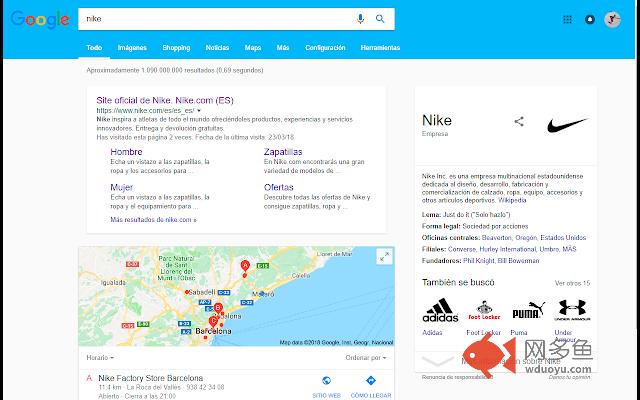This screenshot has width=640, height=400.
Task: Select the Todo tab
Action: point(94,48)
